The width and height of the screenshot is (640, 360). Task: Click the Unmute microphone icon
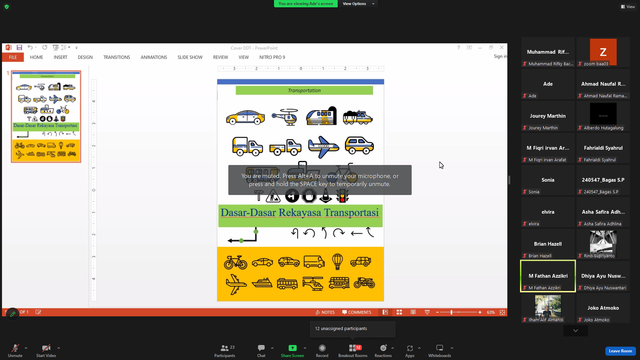pyautogui.click(x=15, y=348)
